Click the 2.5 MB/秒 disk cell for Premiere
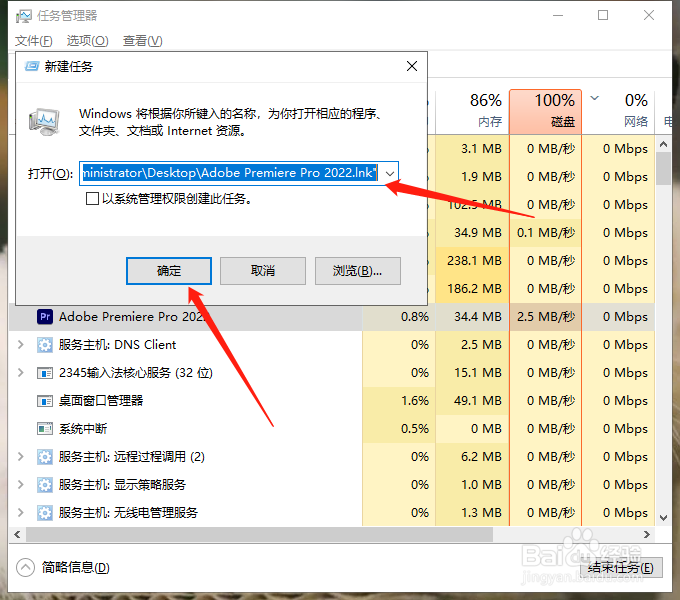 click(546, 316)
